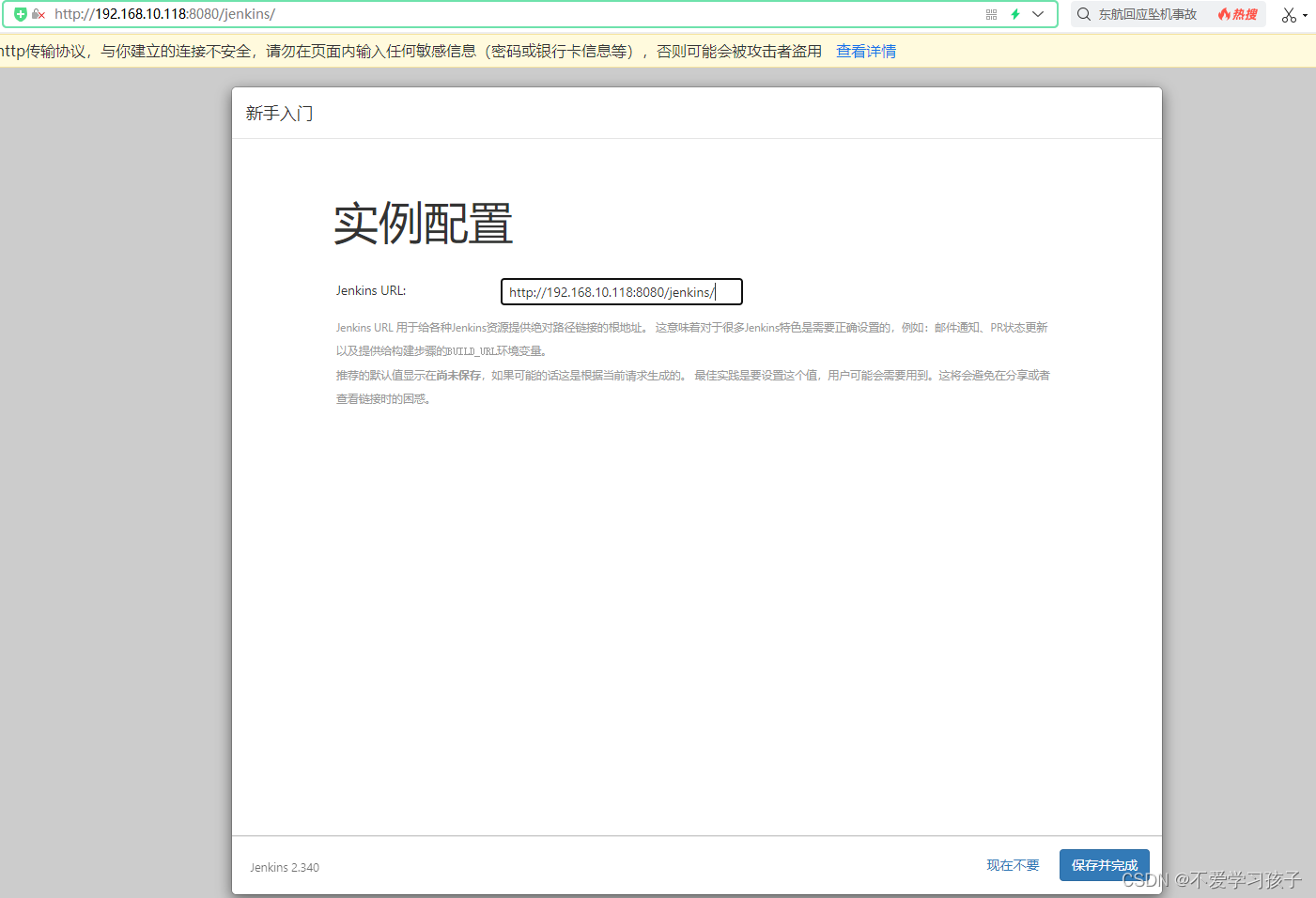Open the QR code icon in address bar
The width and height of the screenshot is (1316, 898).
(991, 14)
